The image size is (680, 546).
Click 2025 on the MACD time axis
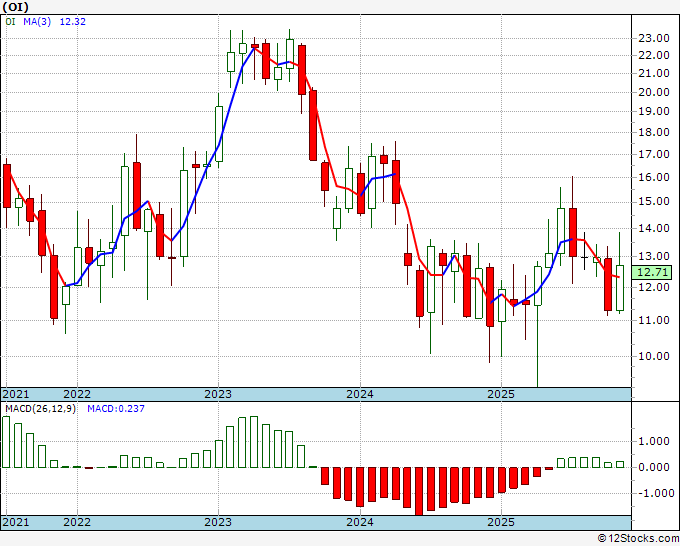501,522
